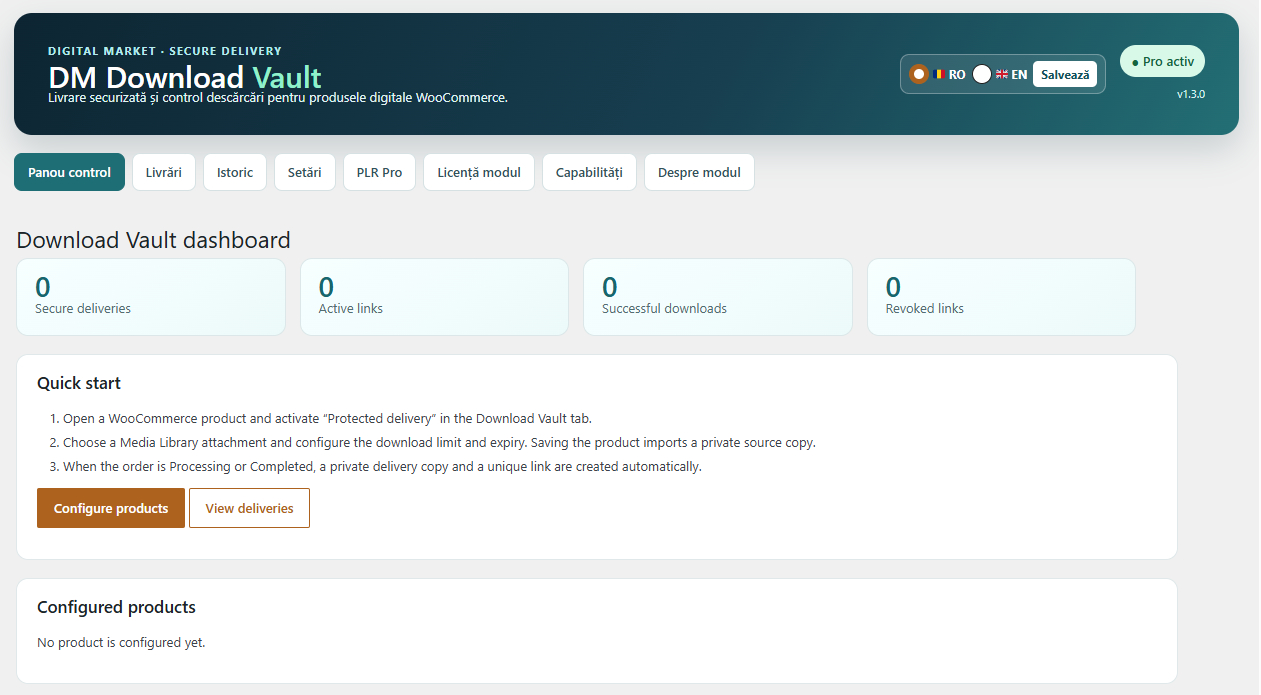Click the DM Download Vault title
1261x695 pixels.
click(x=185, y=77)
